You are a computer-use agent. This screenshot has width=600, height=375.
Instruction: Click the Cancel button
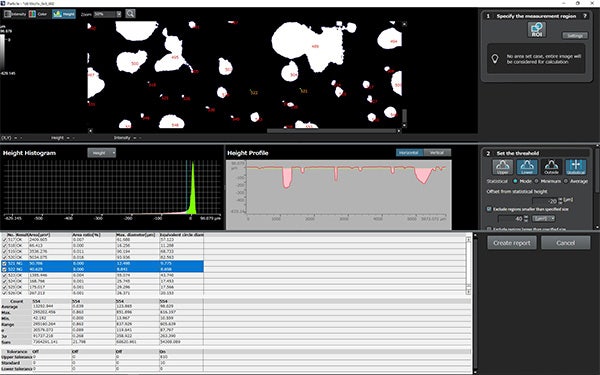point(566,243)
